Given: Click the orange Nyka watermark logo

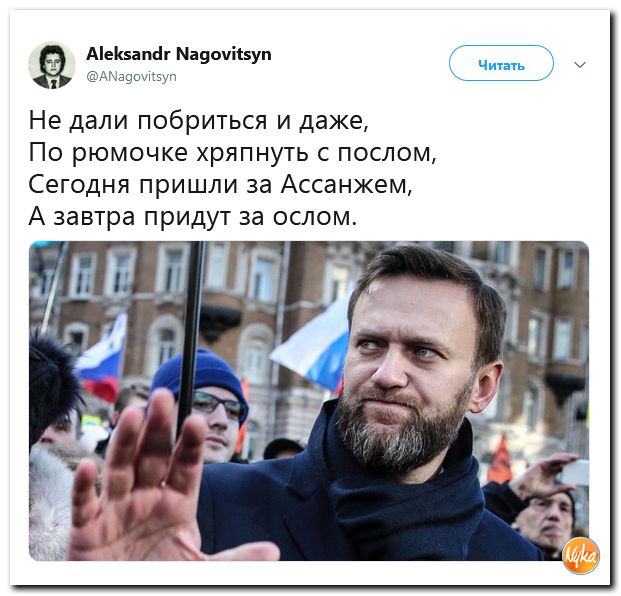Looking at the screenshot, I should click(581, 555).
